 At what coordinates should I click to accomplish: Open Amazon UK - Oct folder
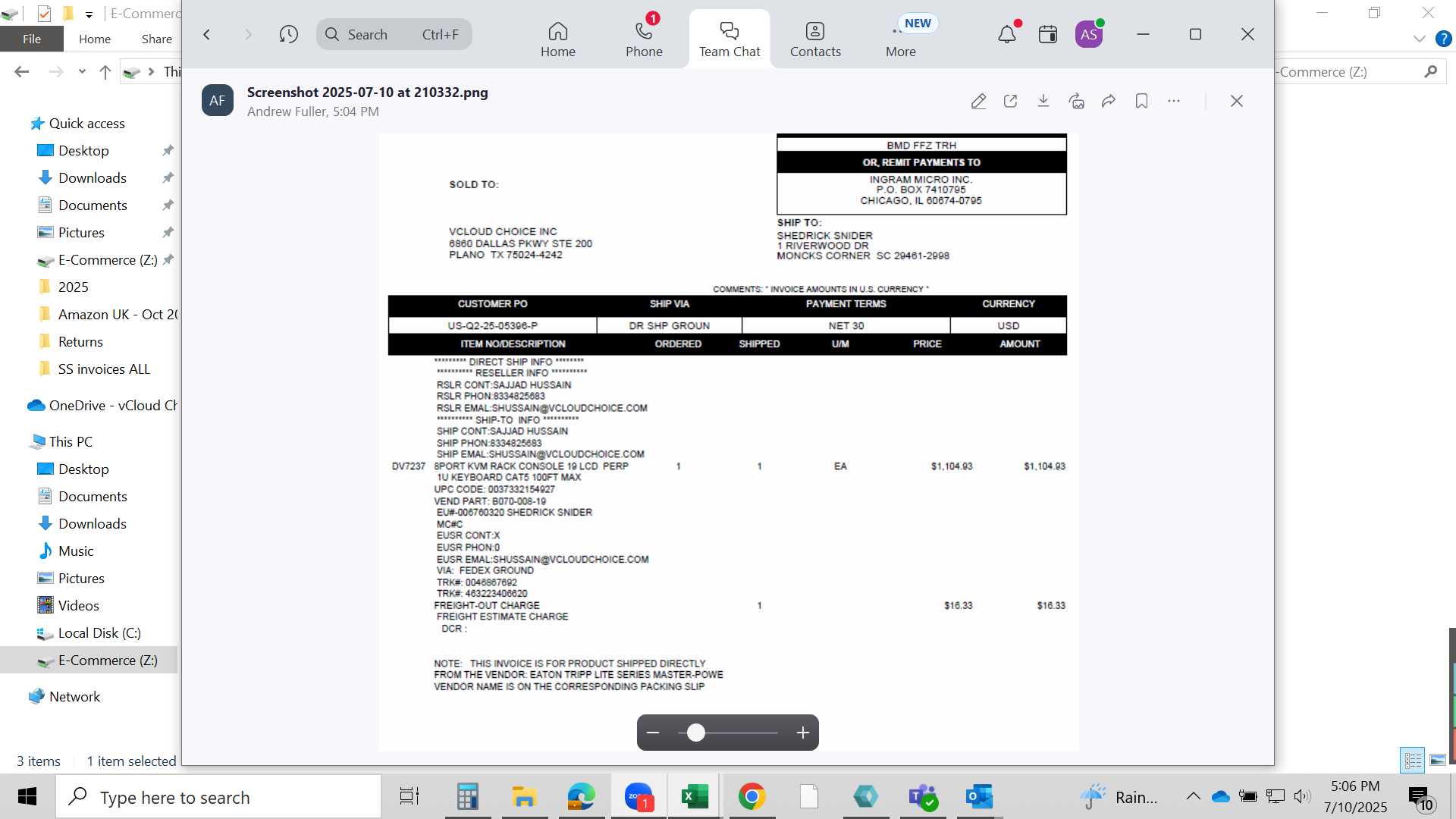118,315
